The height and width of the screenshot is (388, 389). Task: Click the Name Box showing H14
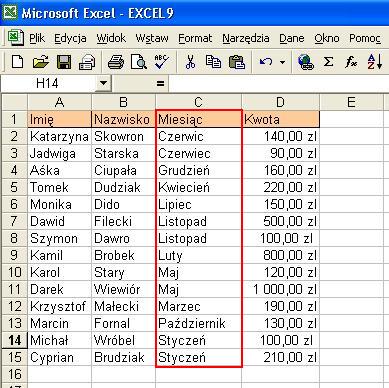pos(48,83)
